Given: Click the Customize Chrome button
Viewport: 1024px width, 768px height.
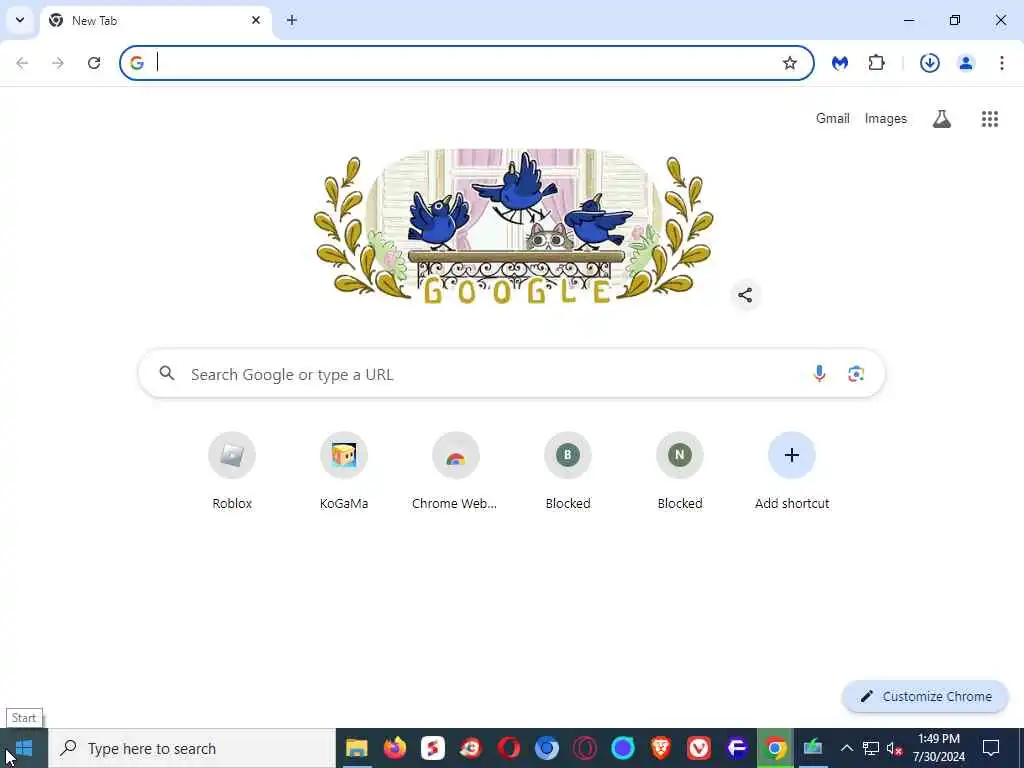Looking at the screenshot, I should click(x=925, y=696).
